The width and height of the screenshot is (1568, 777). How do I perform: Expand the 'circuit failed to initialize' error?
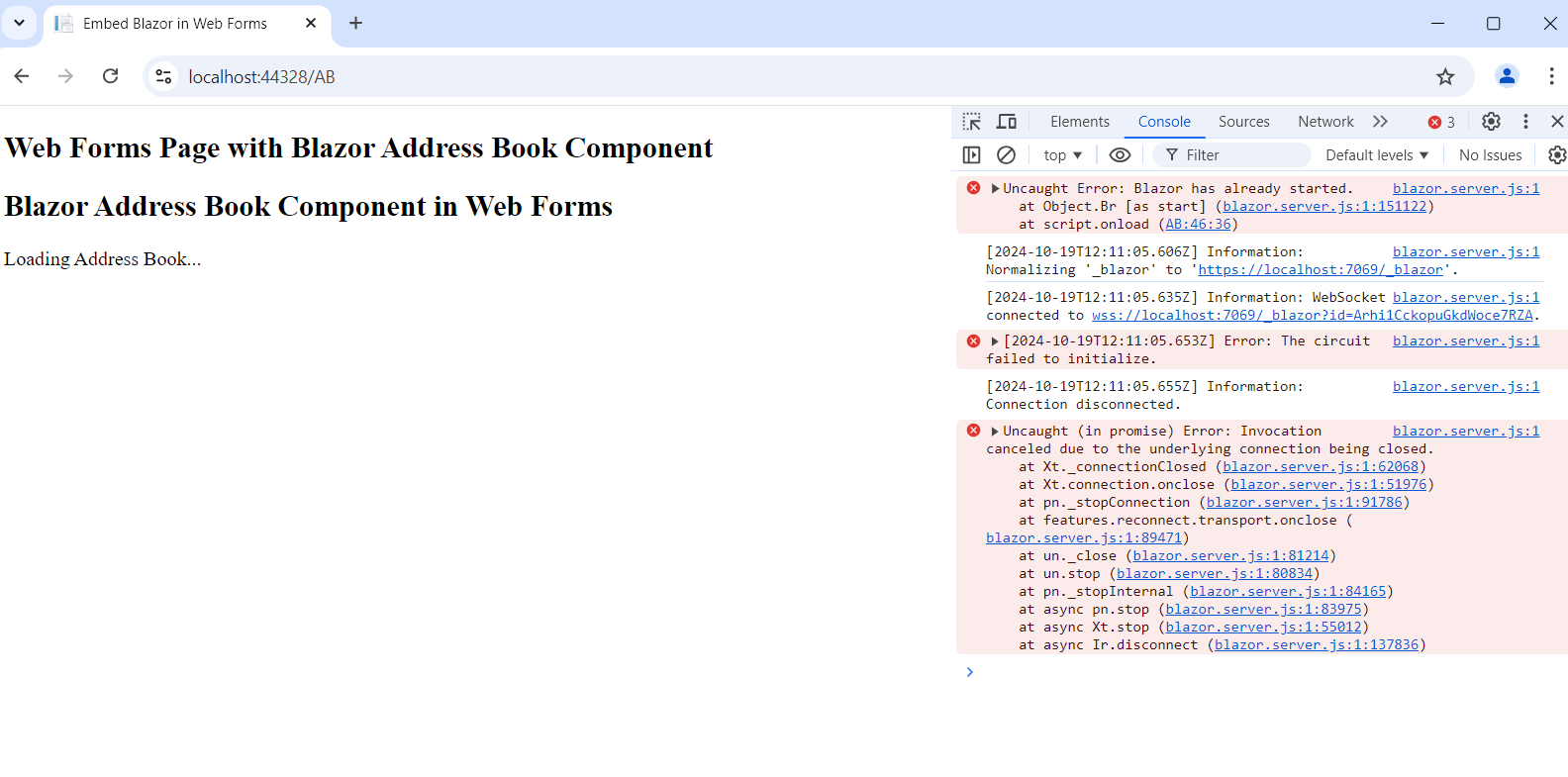(x=995, y=341)
